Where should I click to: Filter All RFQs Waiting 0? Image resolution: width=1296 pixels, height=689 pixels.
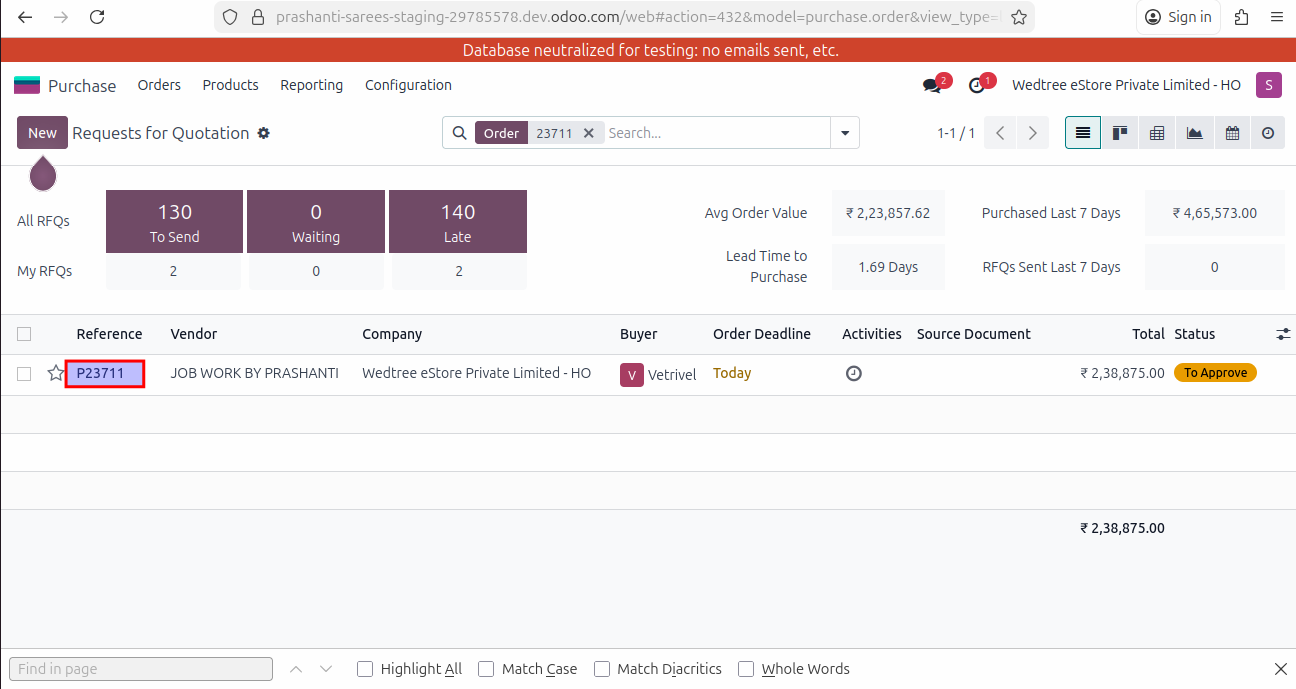(x=316, y=221)
